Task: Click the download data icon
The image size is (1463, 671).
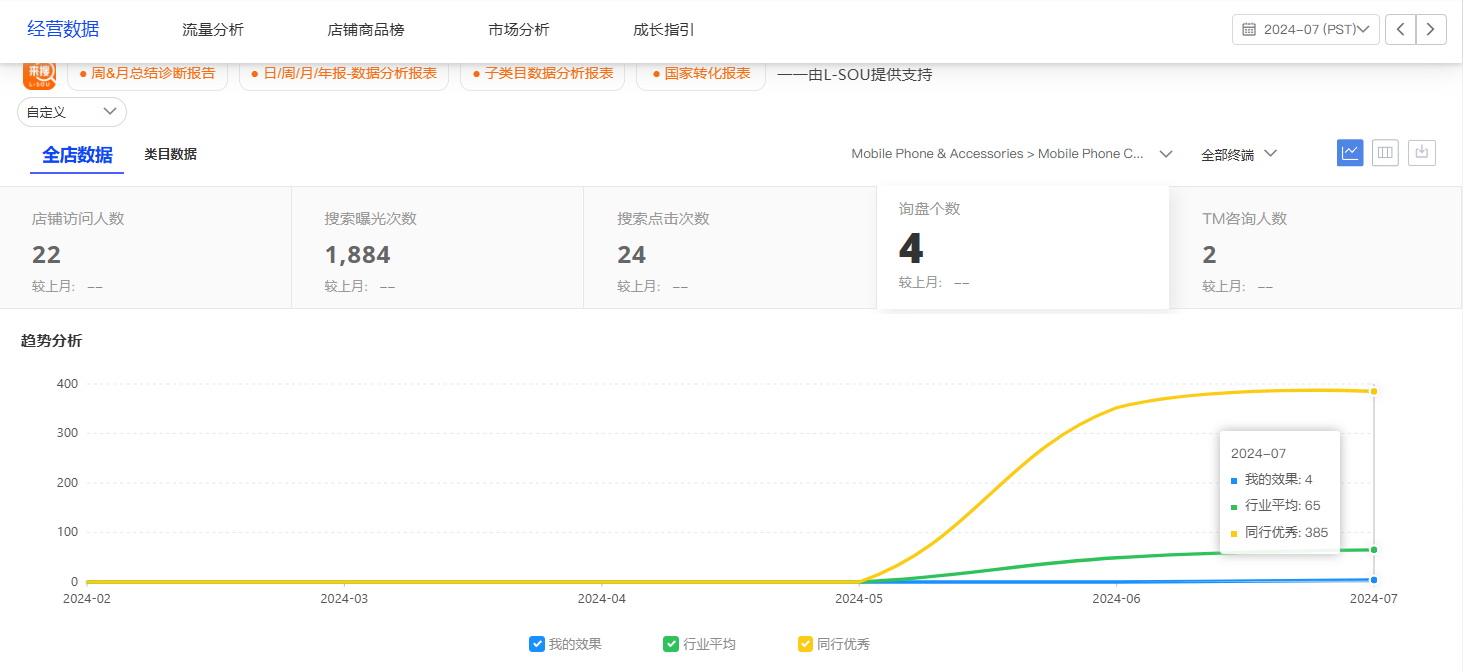Action: [1421, 153]
